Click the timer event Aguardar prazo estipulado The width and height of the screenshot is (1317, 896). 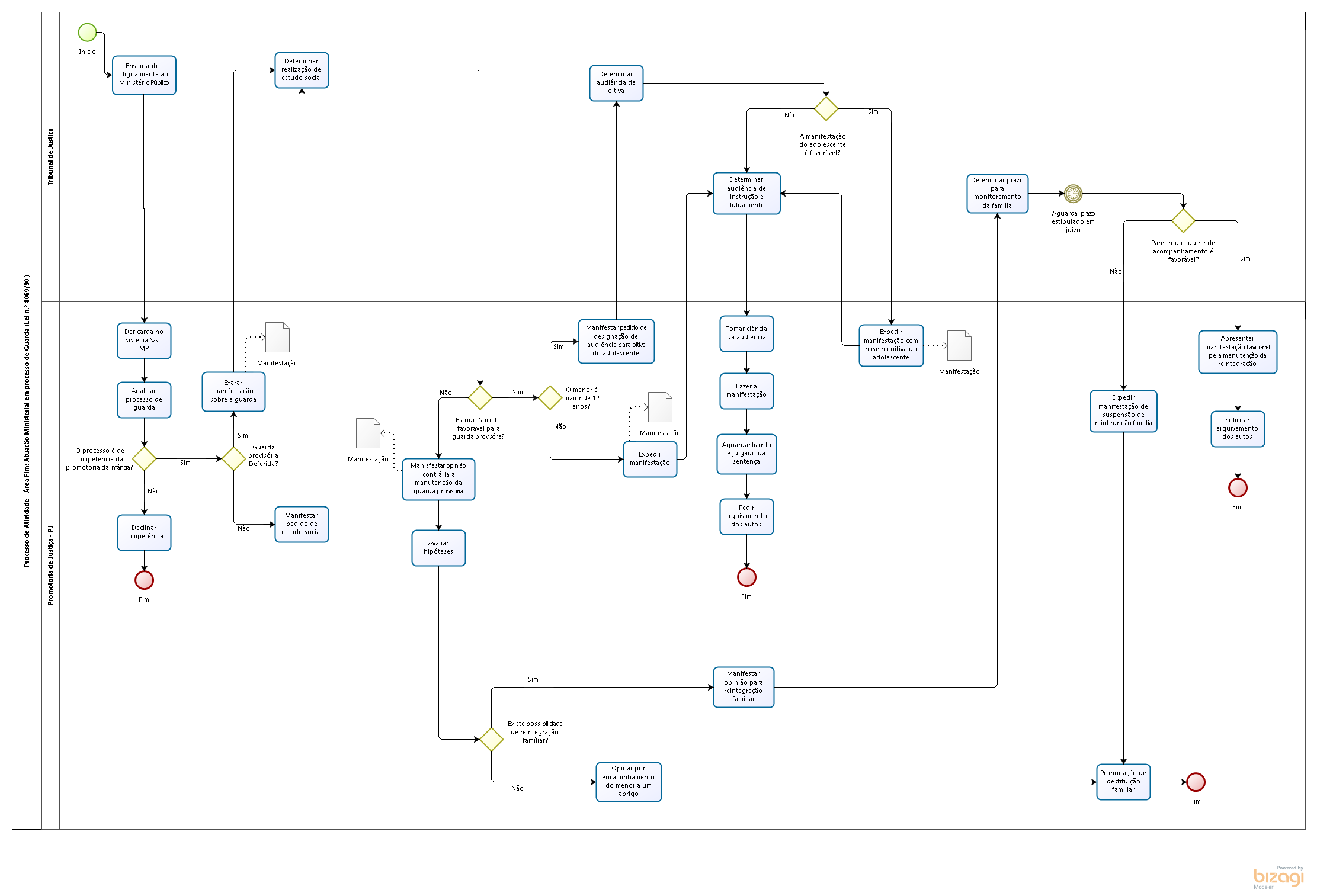(x=1072, y=193)
